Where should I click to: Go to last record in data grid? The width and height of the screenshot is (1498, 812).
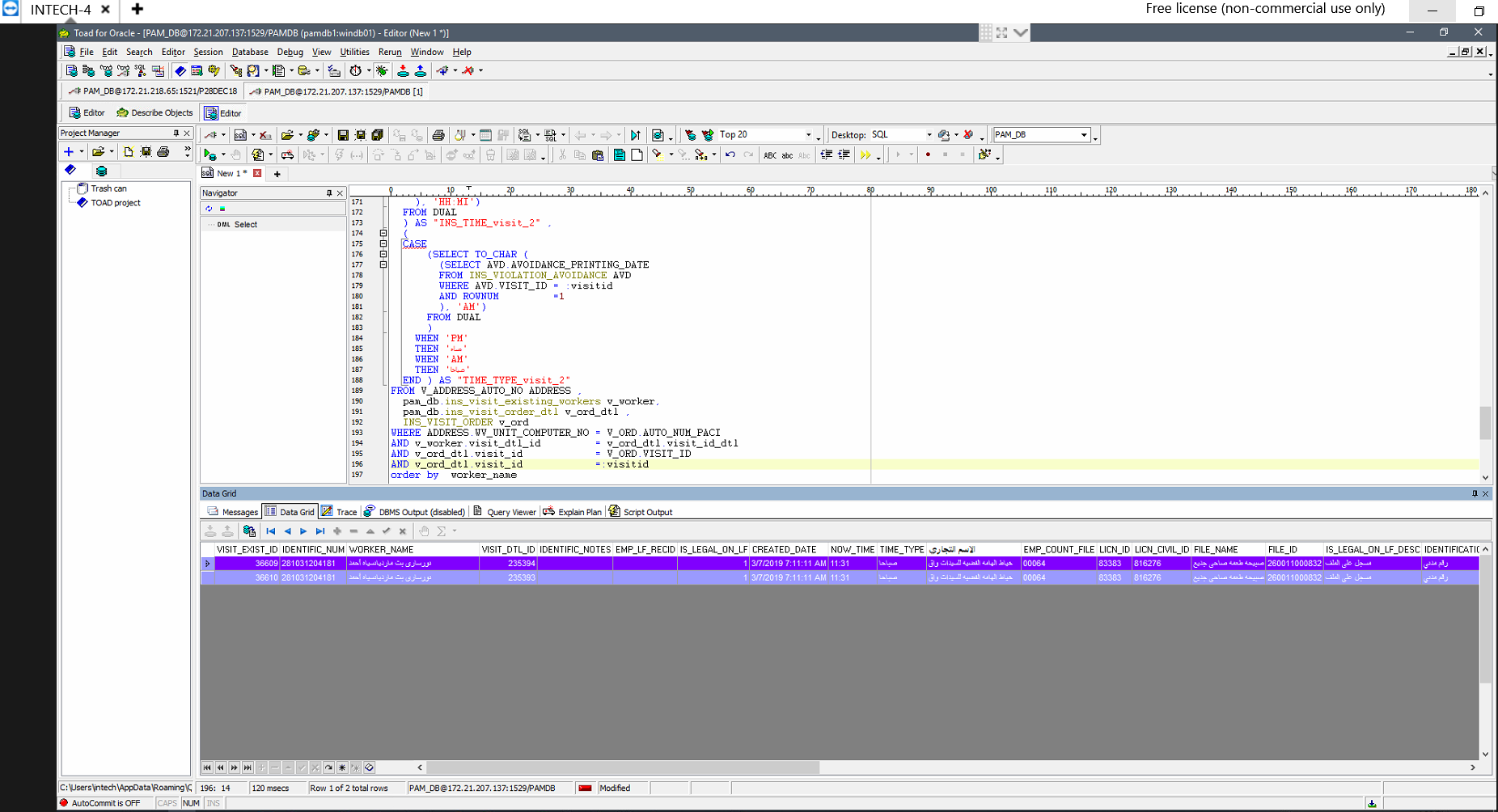[320, 531]
